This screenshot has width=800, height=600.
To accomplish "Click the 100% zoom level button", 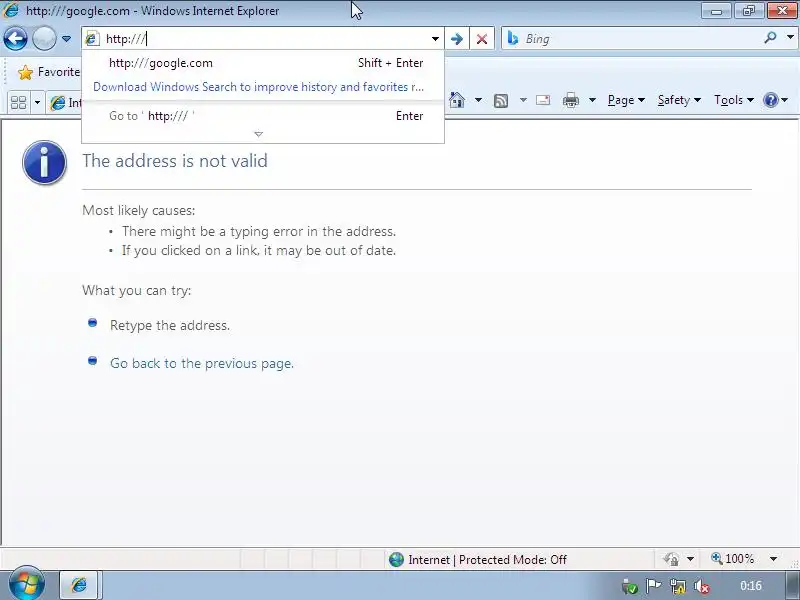I will (733, 559).
